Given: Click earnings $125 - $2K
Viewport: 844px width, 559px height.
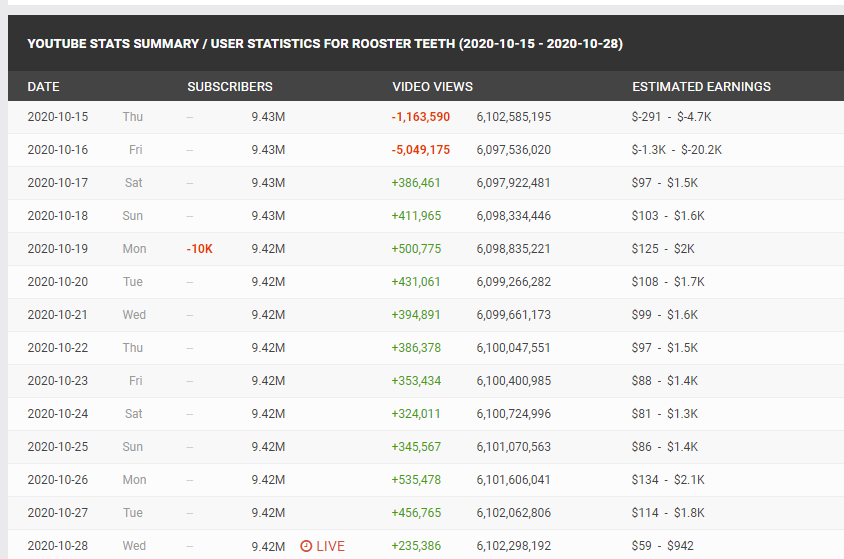Looking at the screenshot, I should pos(663,249).
